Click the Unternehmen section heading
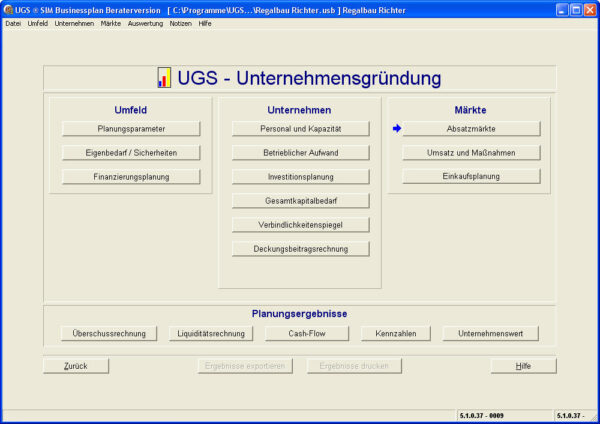Screen dimensions: 600x424 pyautogui.click(x=299, y=110)
